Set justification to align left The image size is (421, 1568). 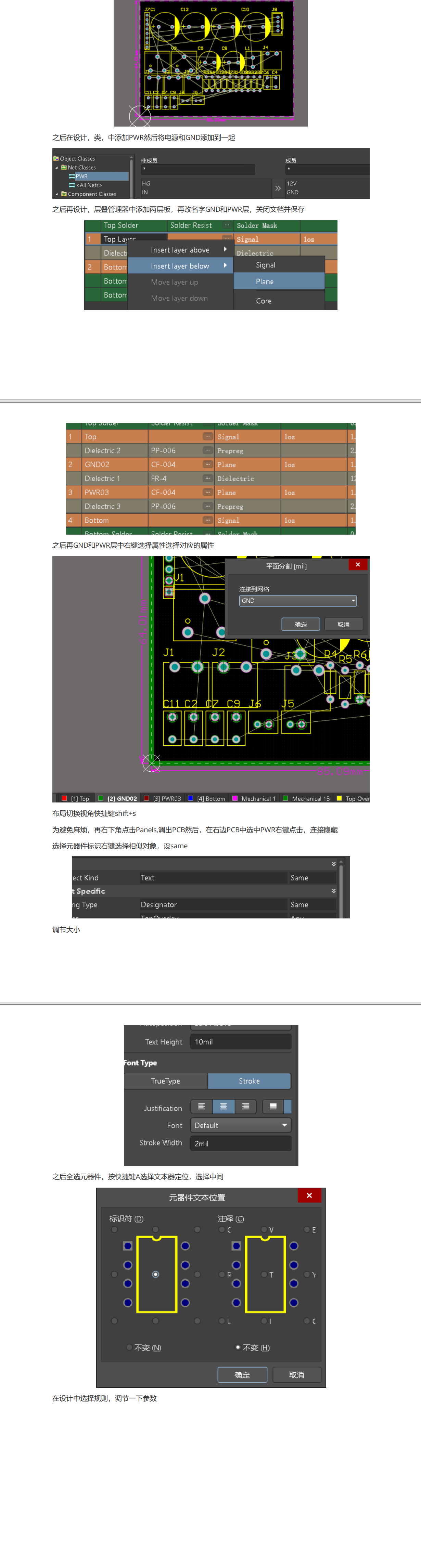pos(202,1107)
